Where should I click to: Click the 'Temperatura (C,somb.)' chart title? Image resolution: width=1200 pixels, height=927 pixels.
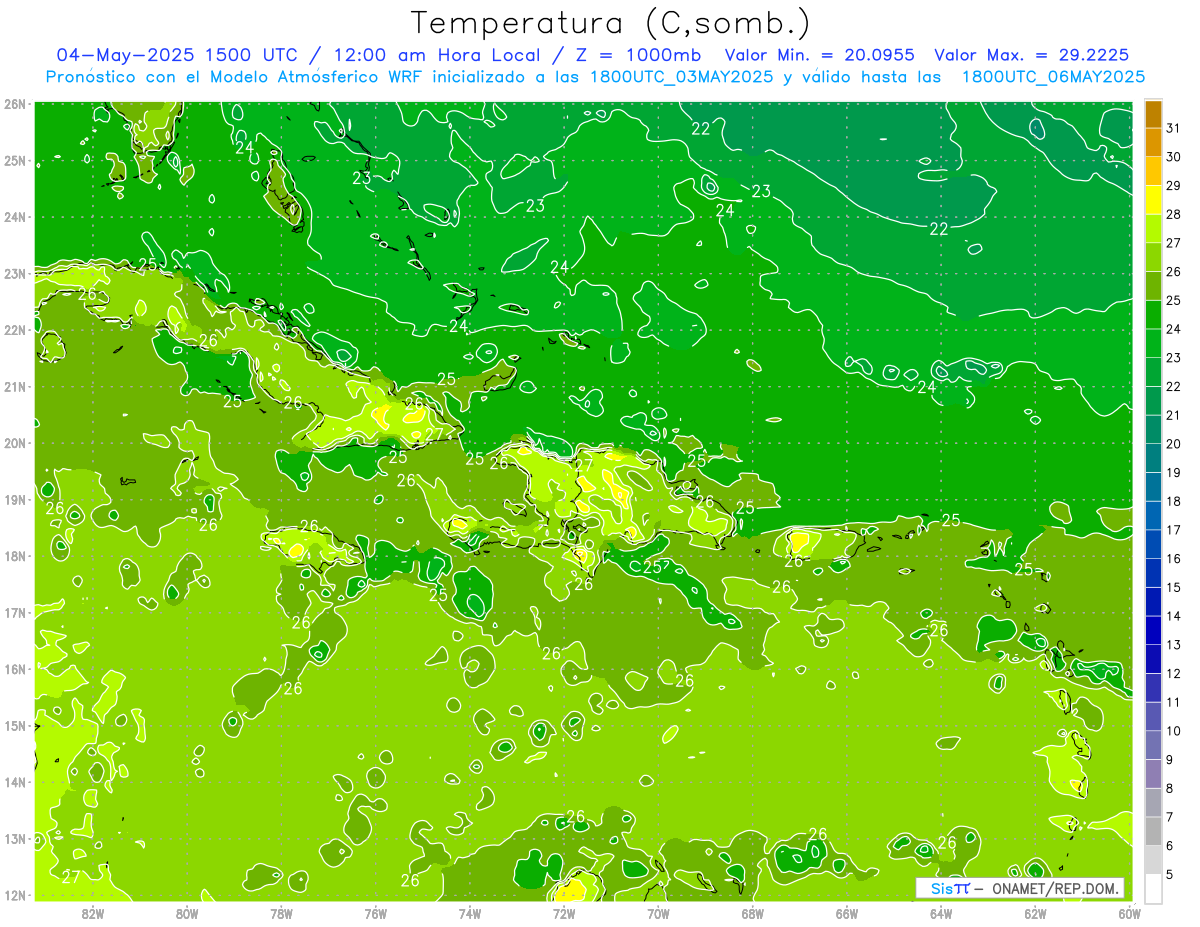click(x=611, y=22)
